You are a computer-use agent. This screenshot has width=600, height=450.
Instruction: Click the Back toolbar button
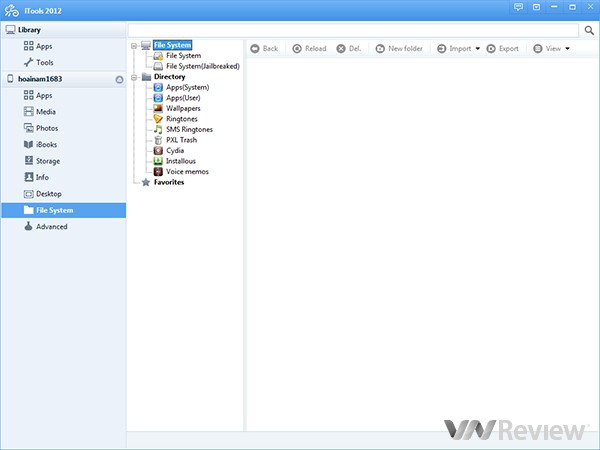point(264,49)
